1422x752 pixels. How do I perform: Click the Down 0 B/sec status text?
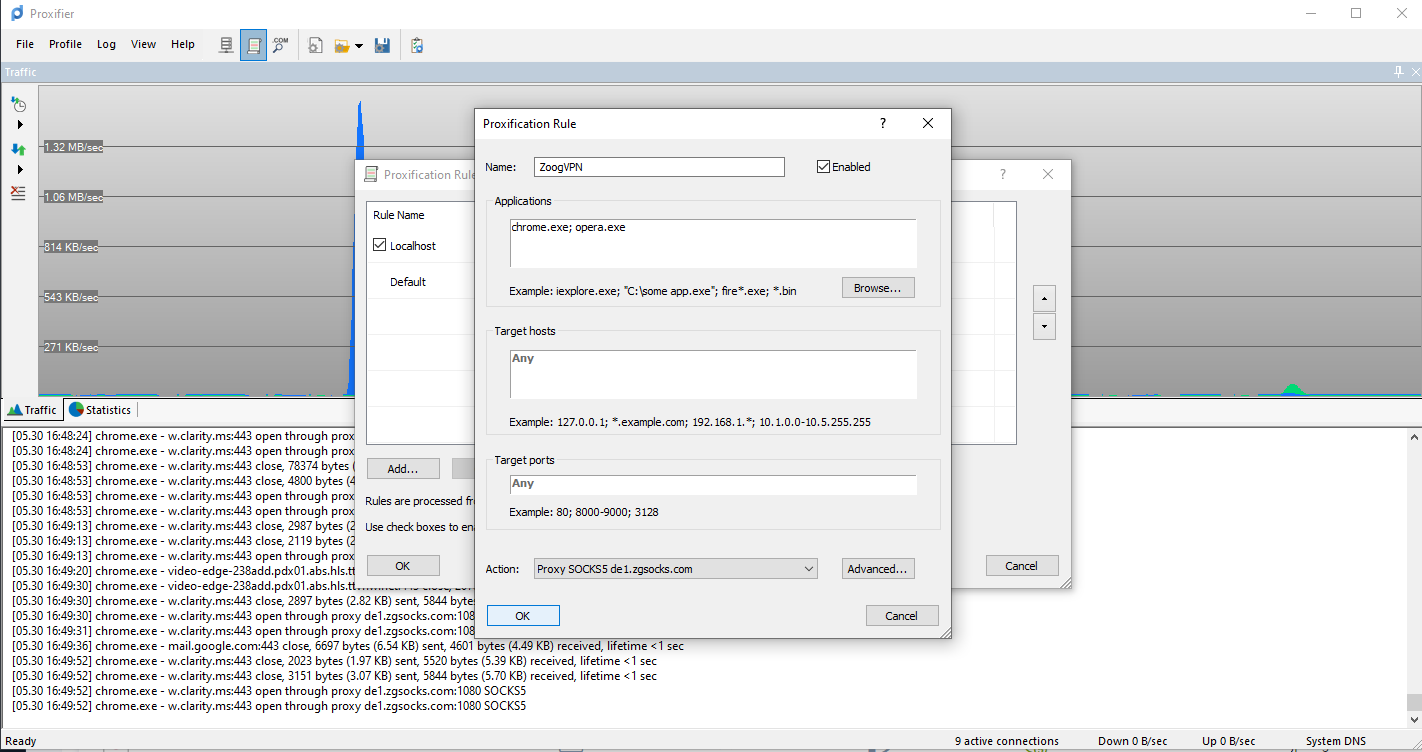(x=1132, y=741)
